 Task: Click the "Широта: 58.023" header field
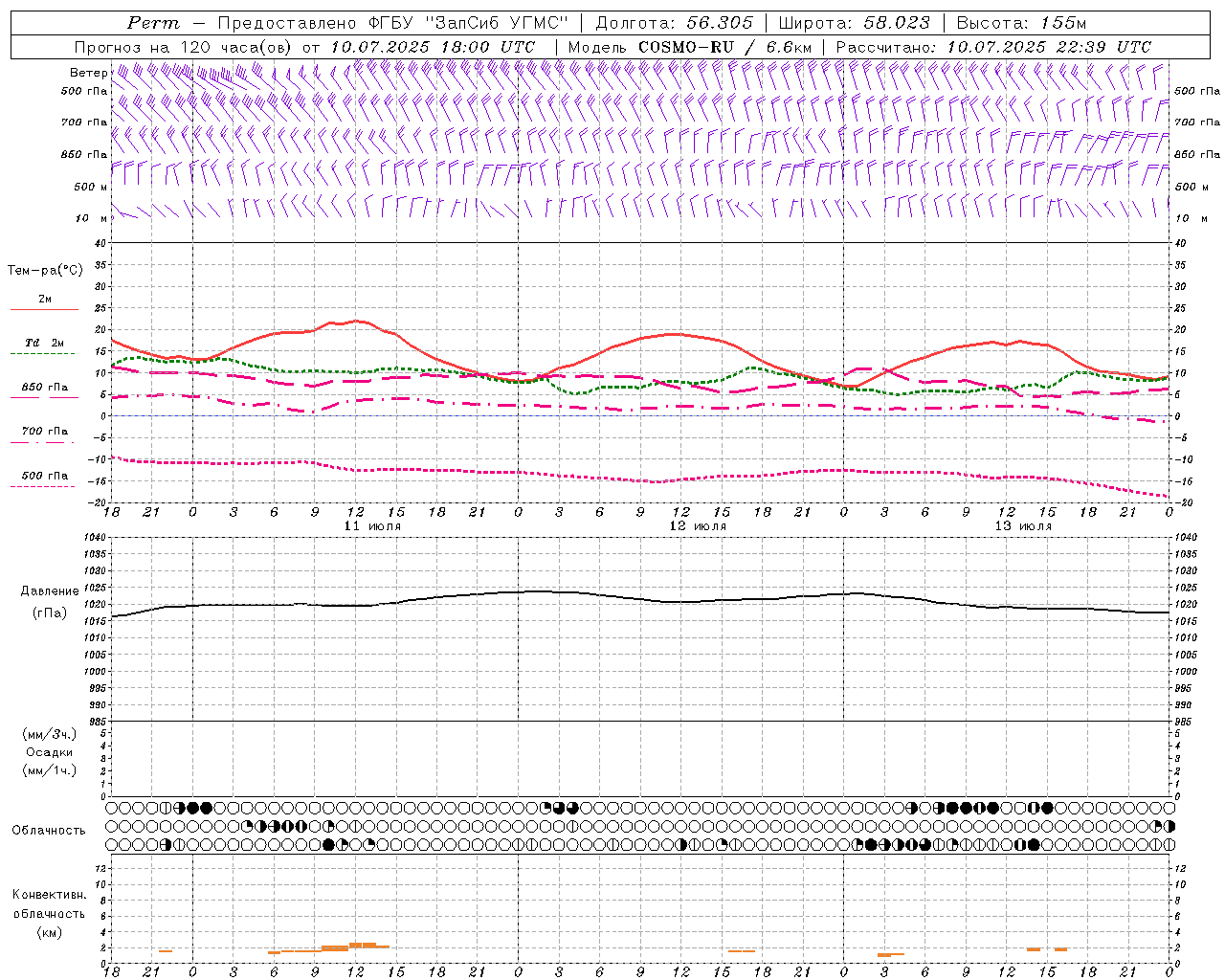(x=854, y=23)
